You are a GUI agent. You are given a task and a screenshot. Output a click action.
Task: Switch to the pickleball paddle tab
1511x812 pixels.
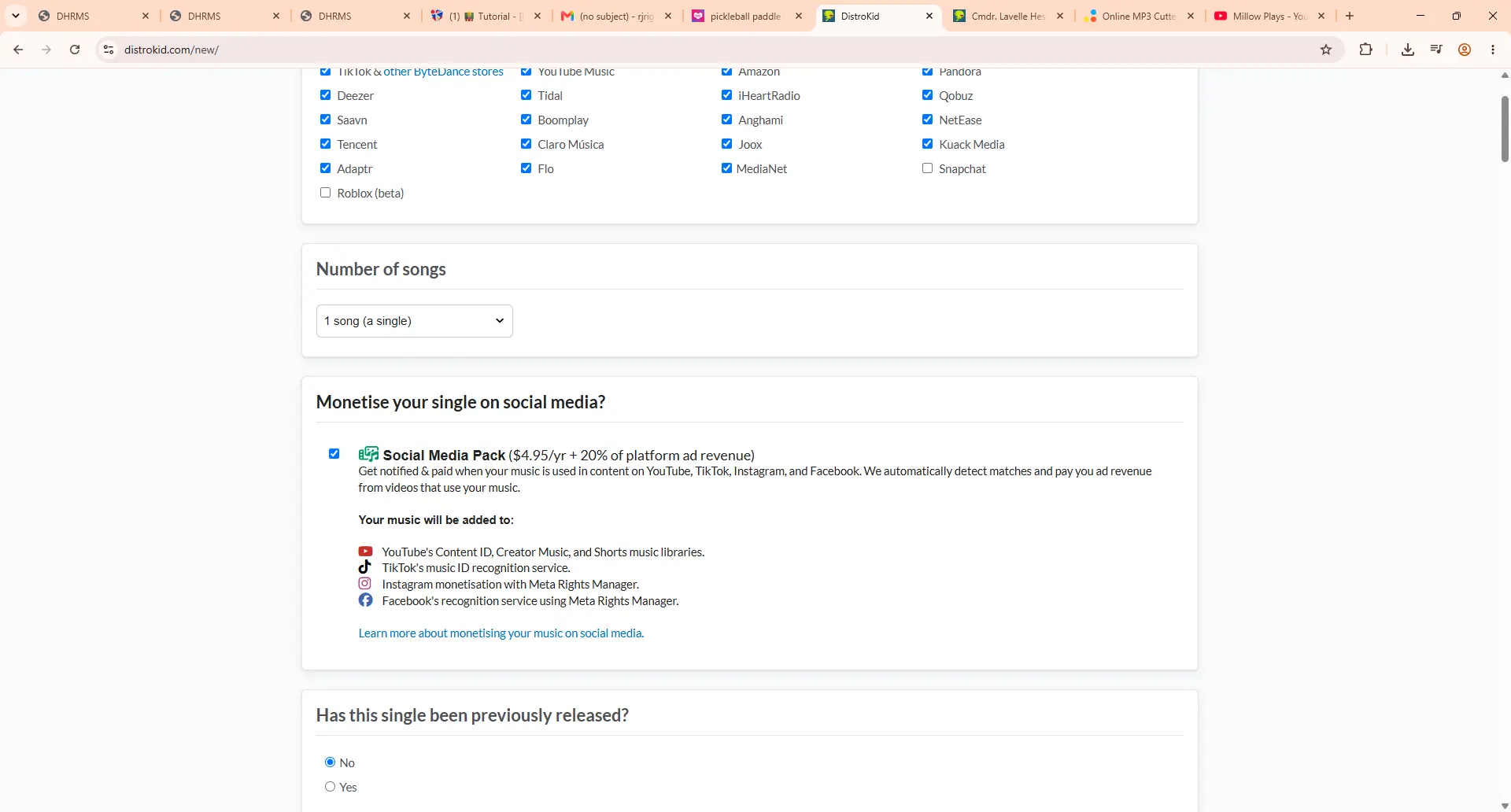(747, 16)
